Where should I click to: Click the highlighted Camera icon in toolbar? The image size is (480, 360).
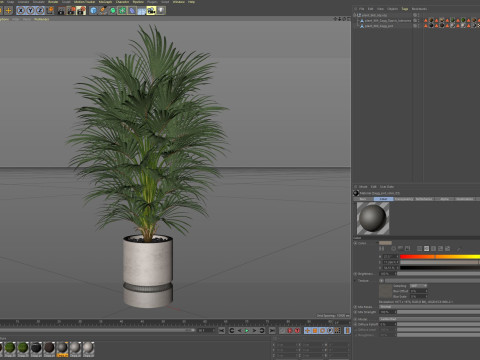151,11
